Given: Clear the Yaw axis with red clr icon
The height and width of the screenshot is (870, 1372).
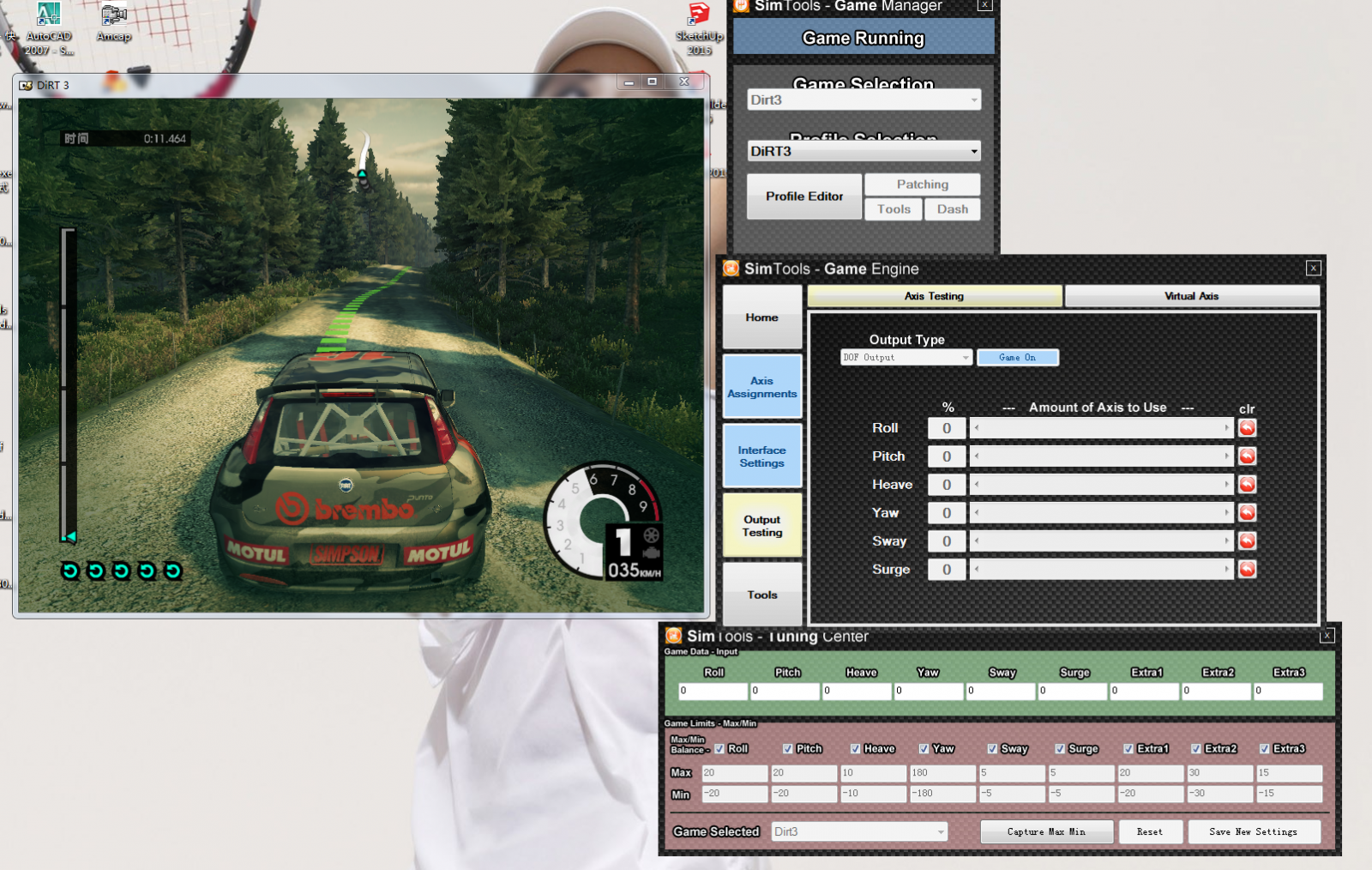Looking at the screenshot, I should coord(1247,513).
